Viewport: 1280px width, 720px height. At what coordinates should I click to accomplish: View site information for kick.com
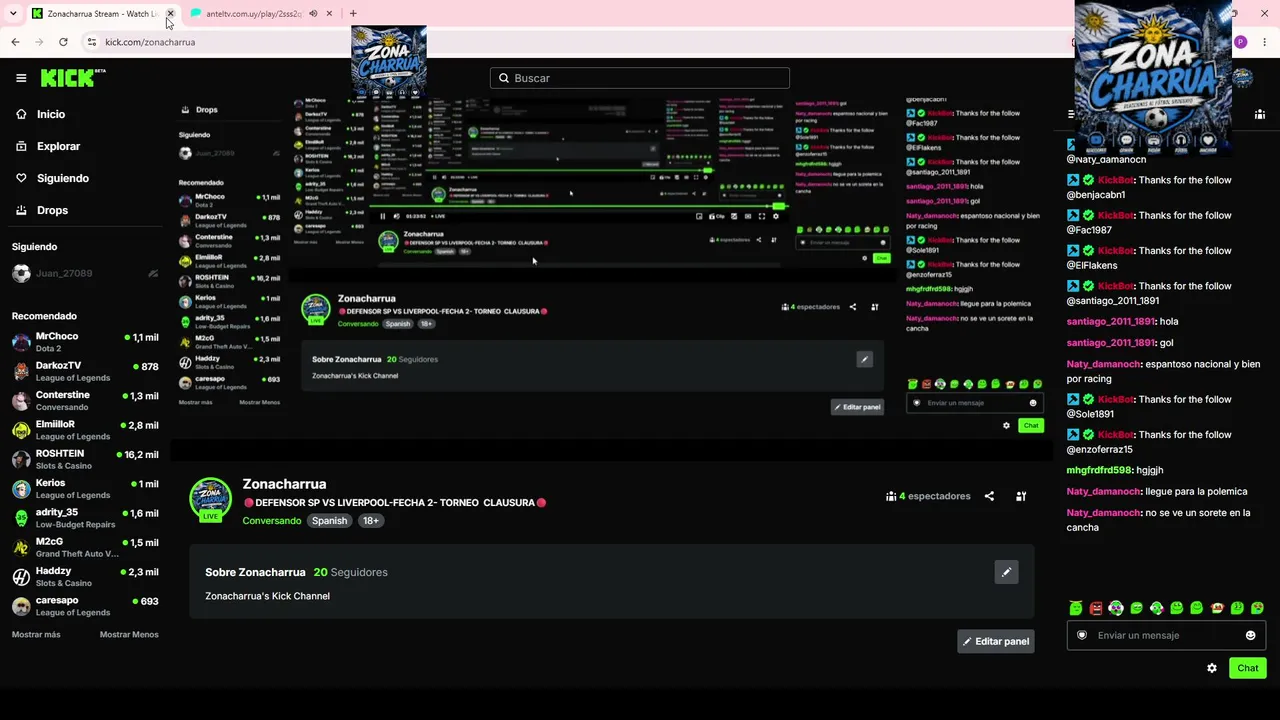pos(92,42)
